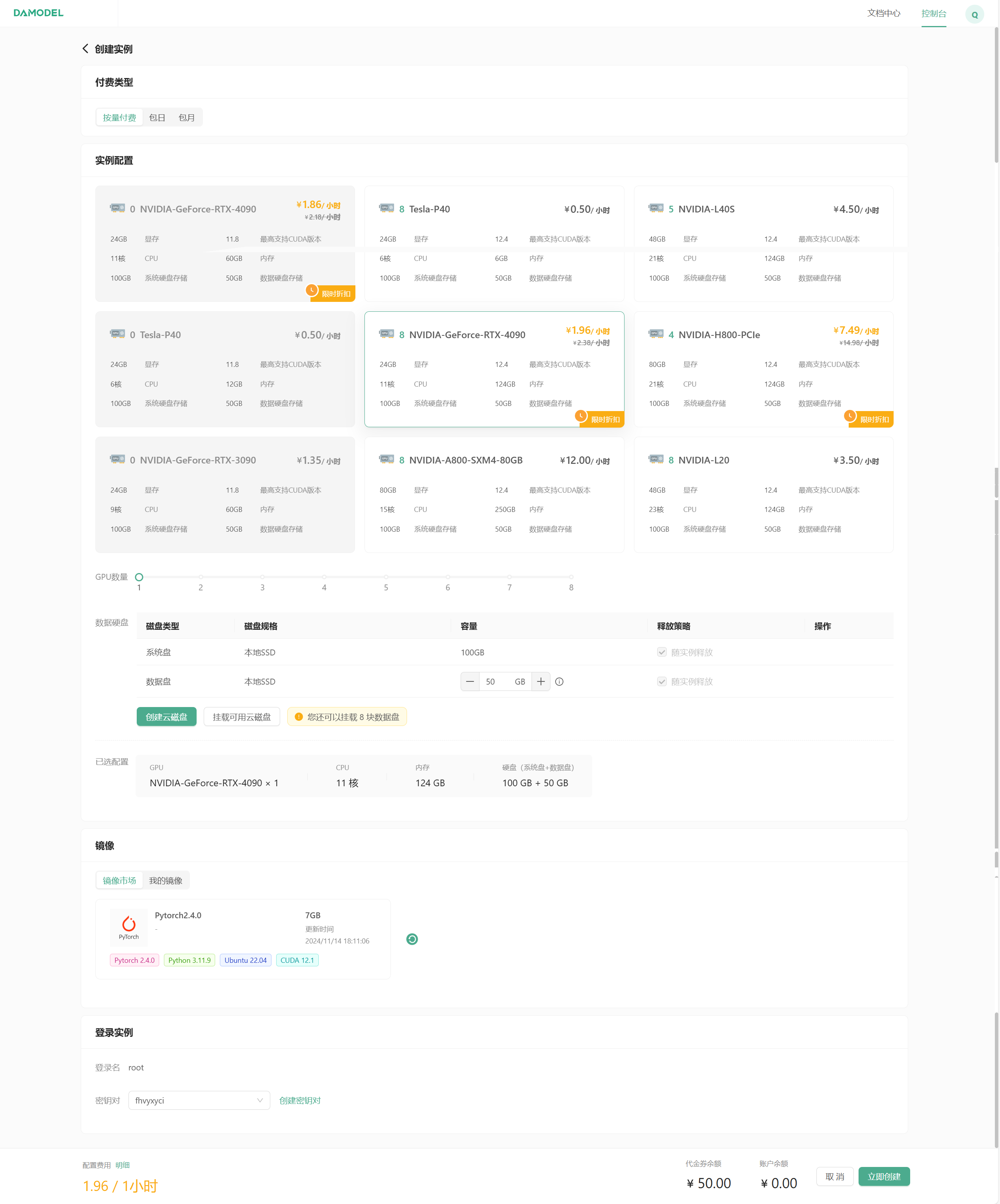Click the 创建云磁盘 button
Viewport: 1000px width, 1204px height.
tap(166, 716)
